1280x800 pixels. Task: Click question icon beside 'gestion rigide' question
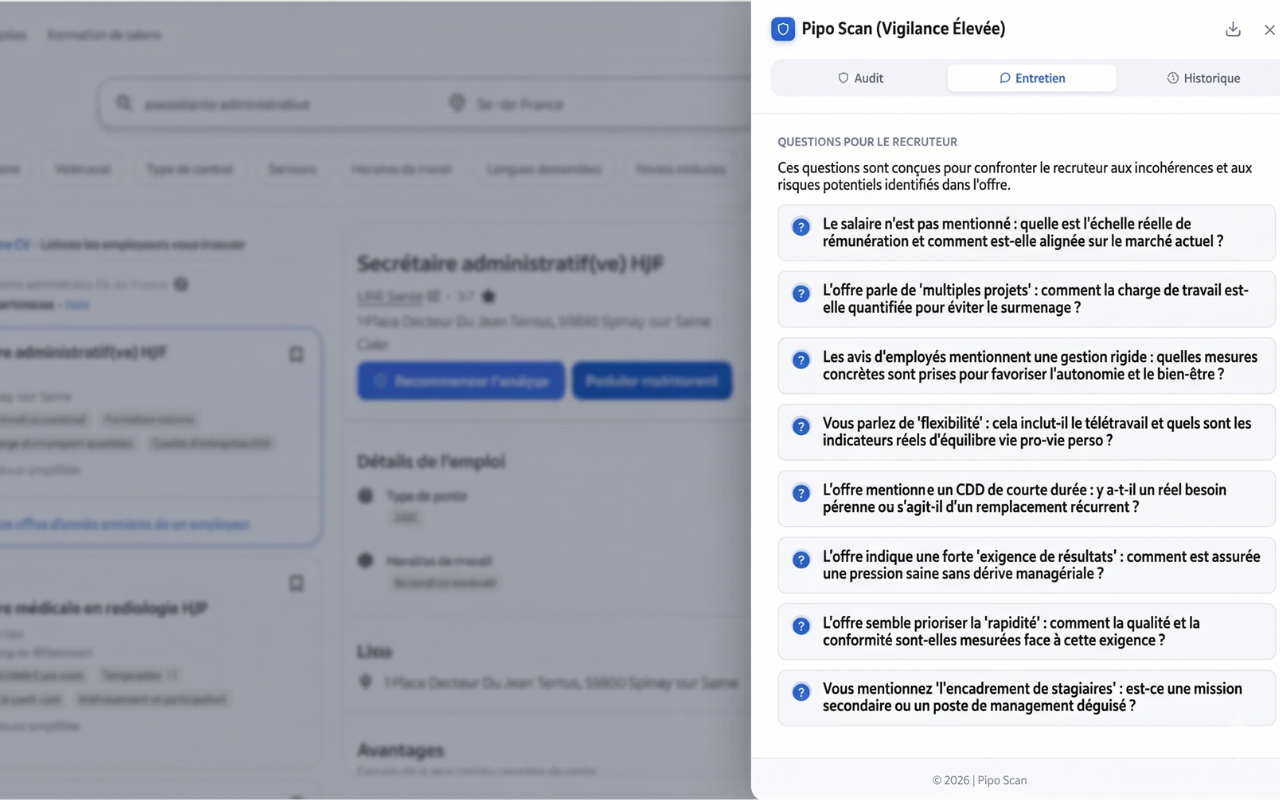tap(801, 360)
